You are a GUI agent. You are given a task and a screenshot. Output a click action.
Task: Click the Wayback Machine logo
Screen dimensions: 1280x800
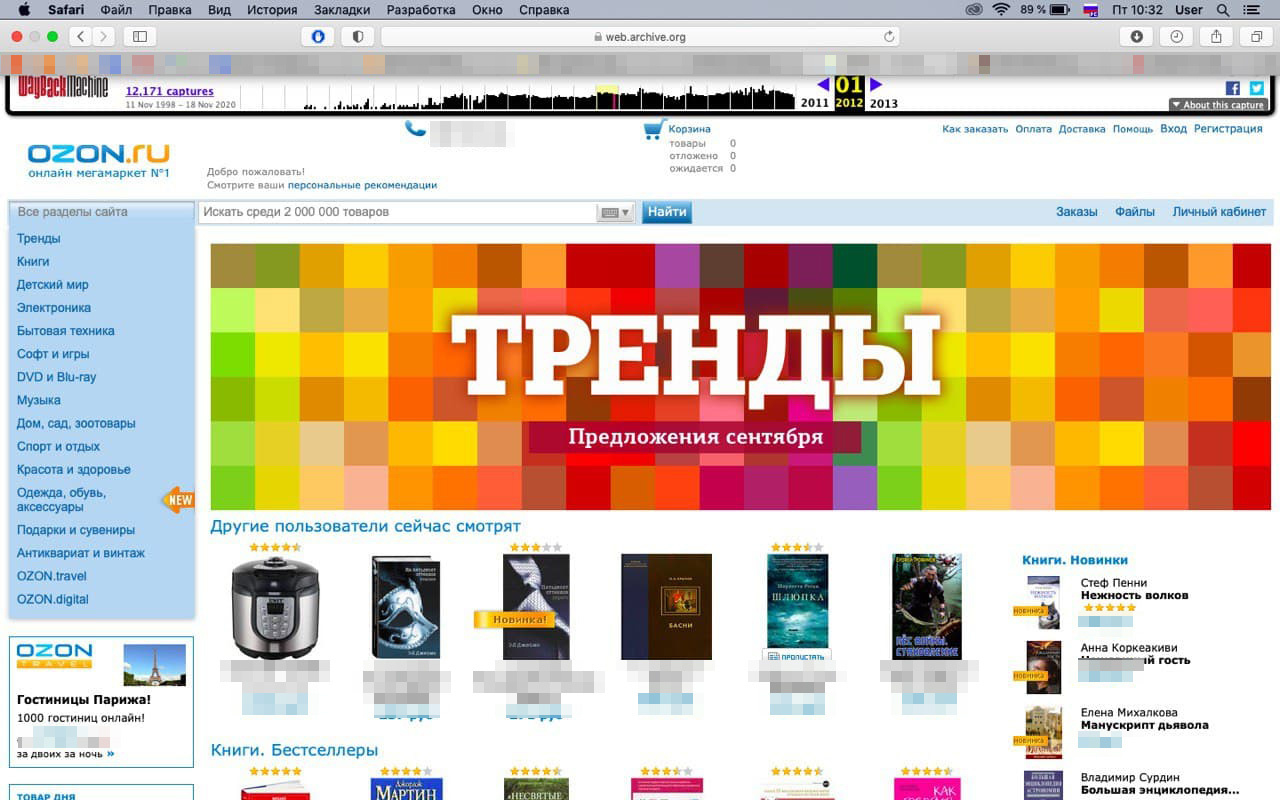(x=63, y=87)
